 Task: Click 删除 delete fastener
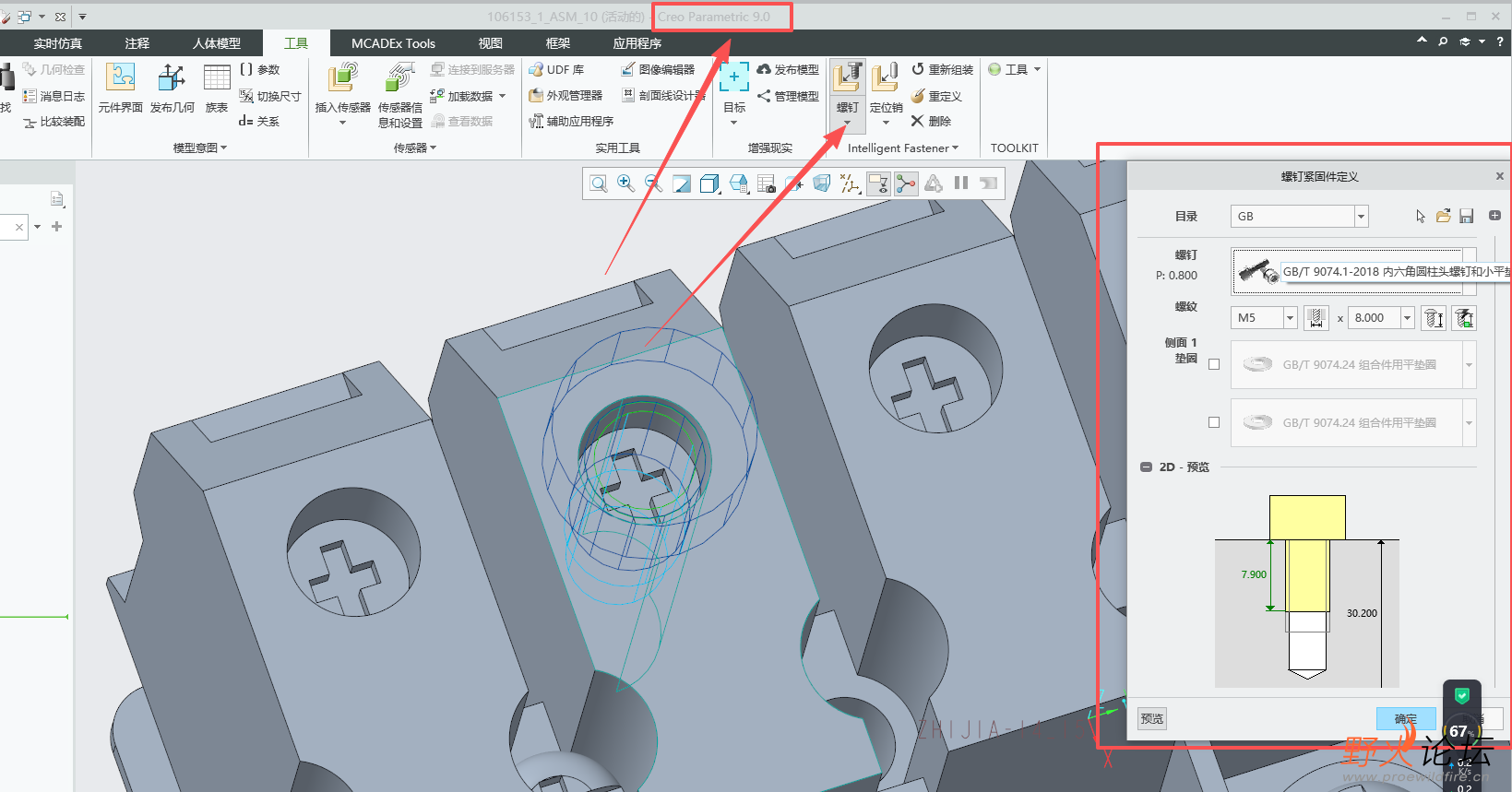(931, 121)
